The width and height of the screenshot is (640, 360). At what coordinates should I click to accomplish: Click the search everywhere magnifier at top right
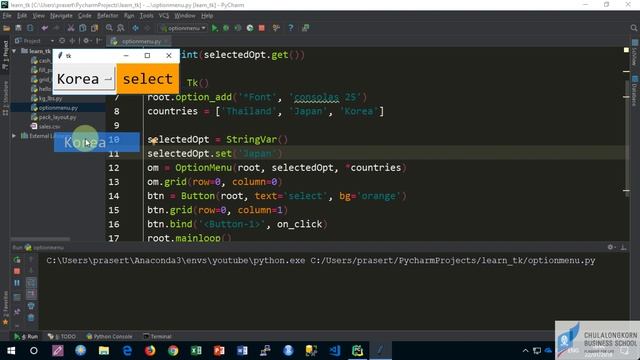point(633,28)
